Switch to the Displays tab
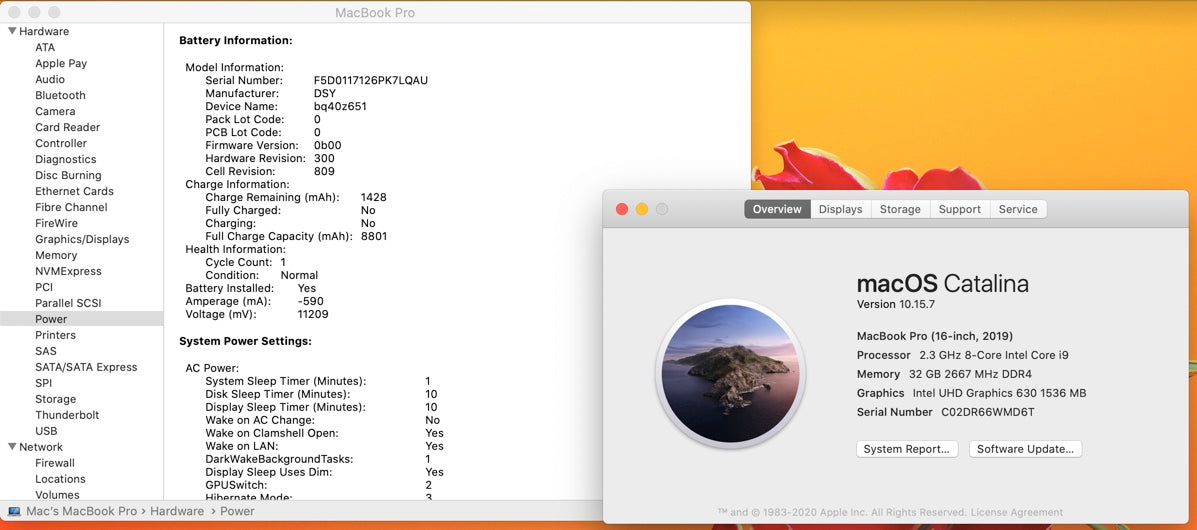 click(x=840, y=209)
